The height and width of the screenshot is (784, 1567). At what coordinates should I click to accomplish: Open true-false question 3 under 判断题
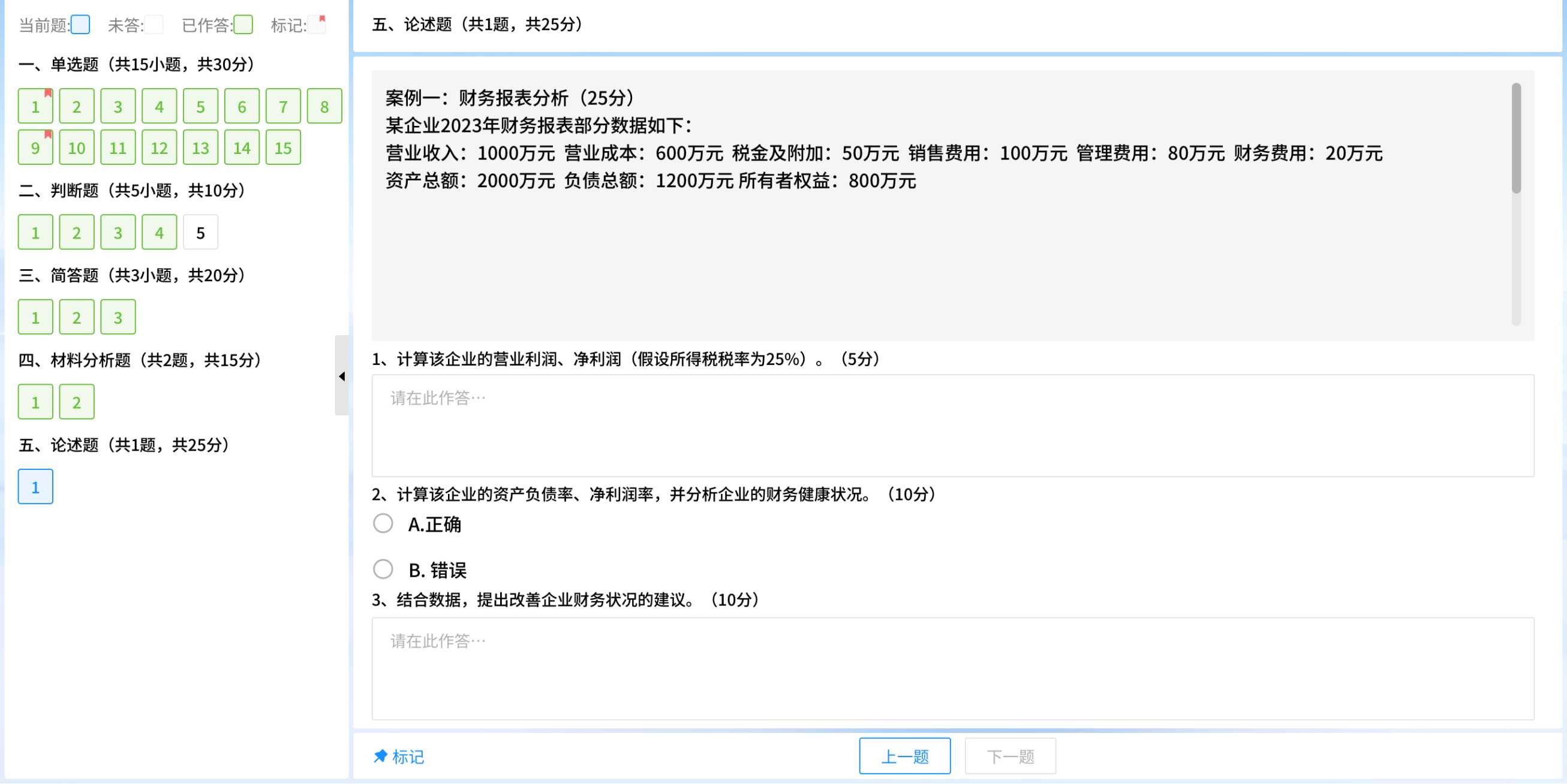(x=118, y=233)
